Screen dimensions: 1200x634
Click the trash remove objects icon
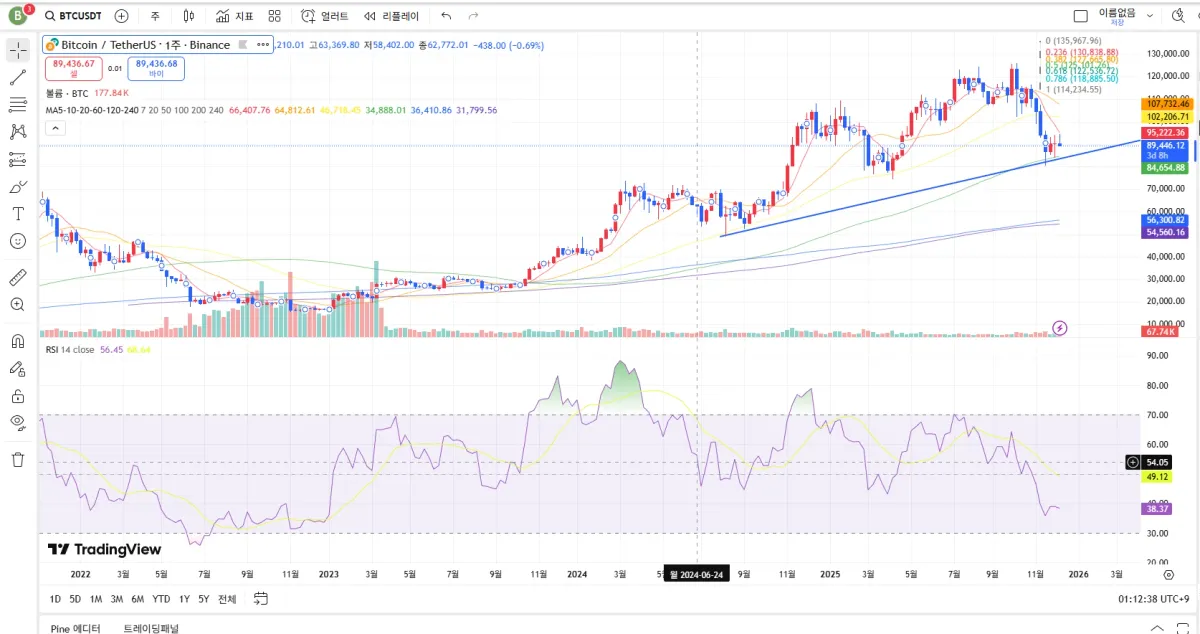pos(18,459)
